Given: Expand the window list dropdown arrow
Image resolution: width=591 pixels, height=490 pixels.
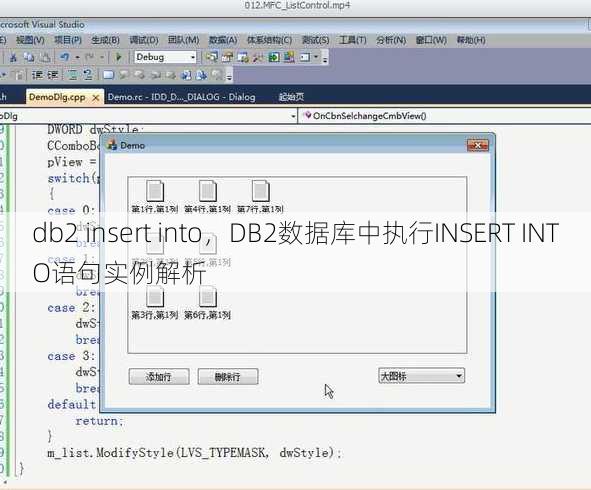Looking at the screenshot, I should pos(316,57).
